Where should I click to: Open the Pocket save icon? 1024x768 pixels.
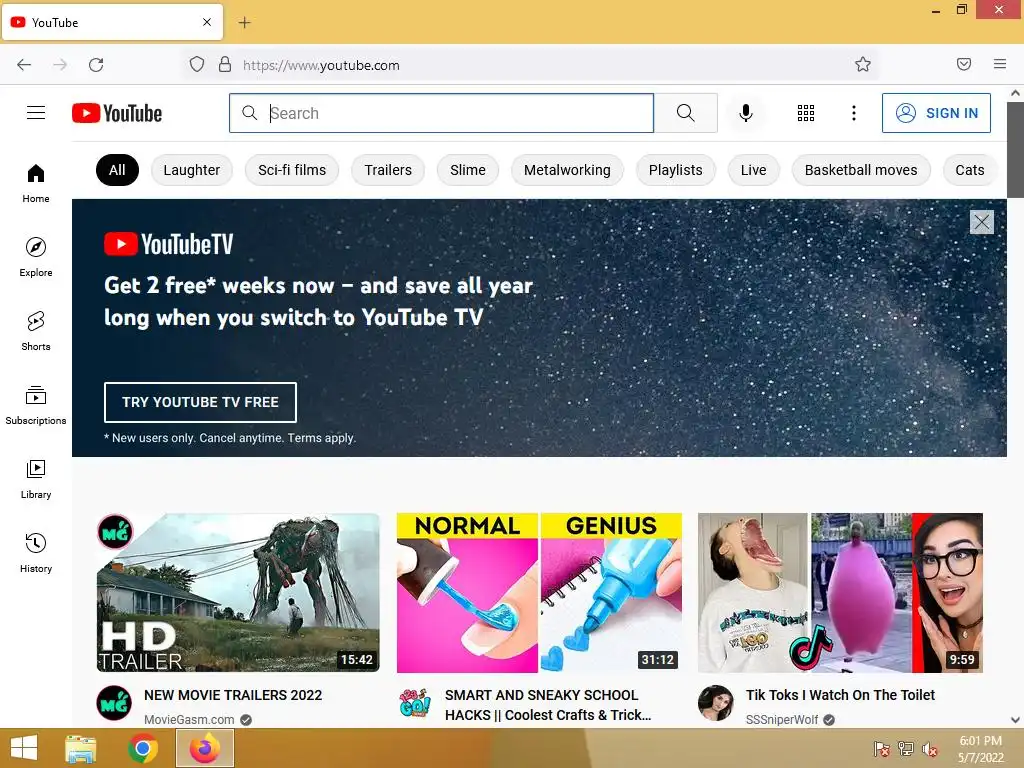click(964, 64)
